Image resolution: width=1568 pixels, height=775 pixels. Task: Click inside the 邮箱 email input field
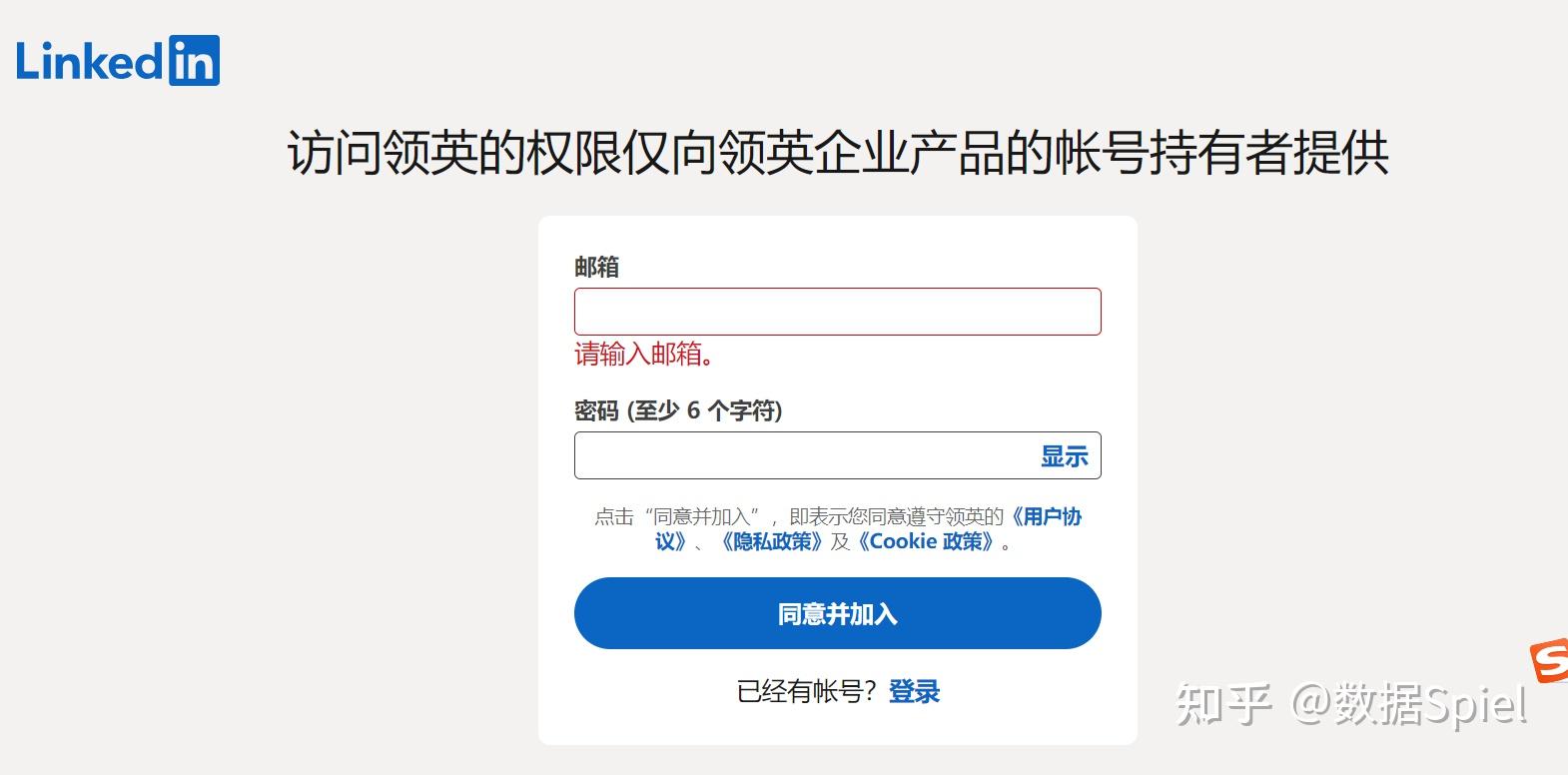(x=837, y=311)
